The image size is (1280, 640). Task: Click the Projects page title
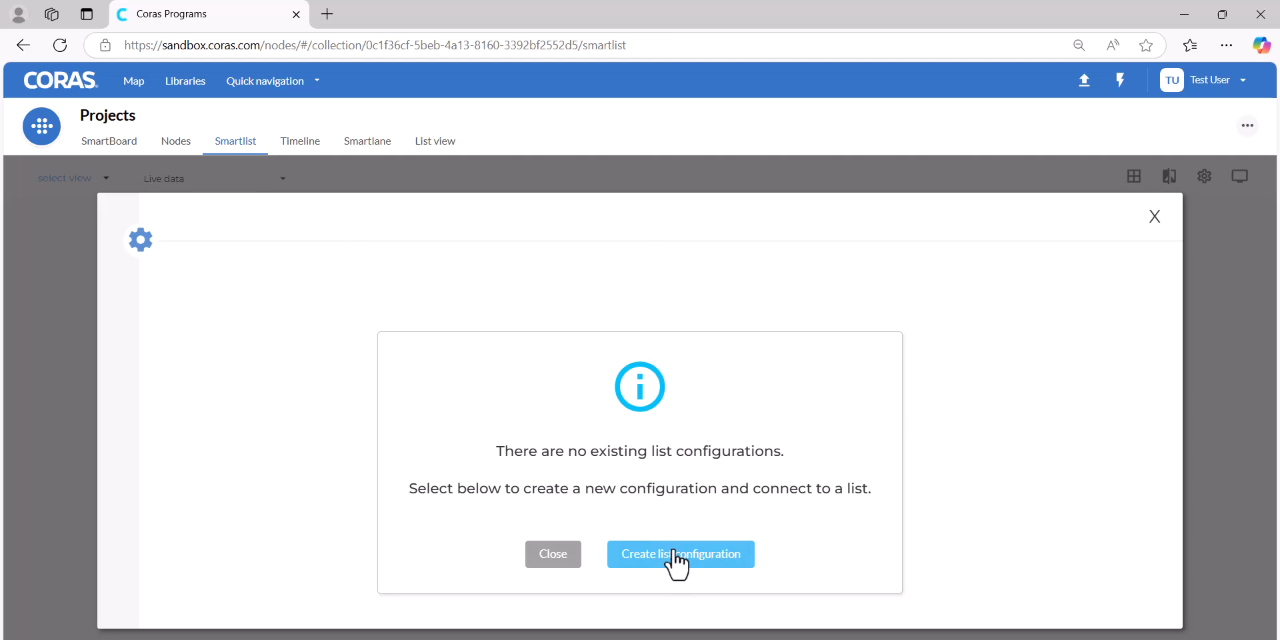tap(108, 115)
